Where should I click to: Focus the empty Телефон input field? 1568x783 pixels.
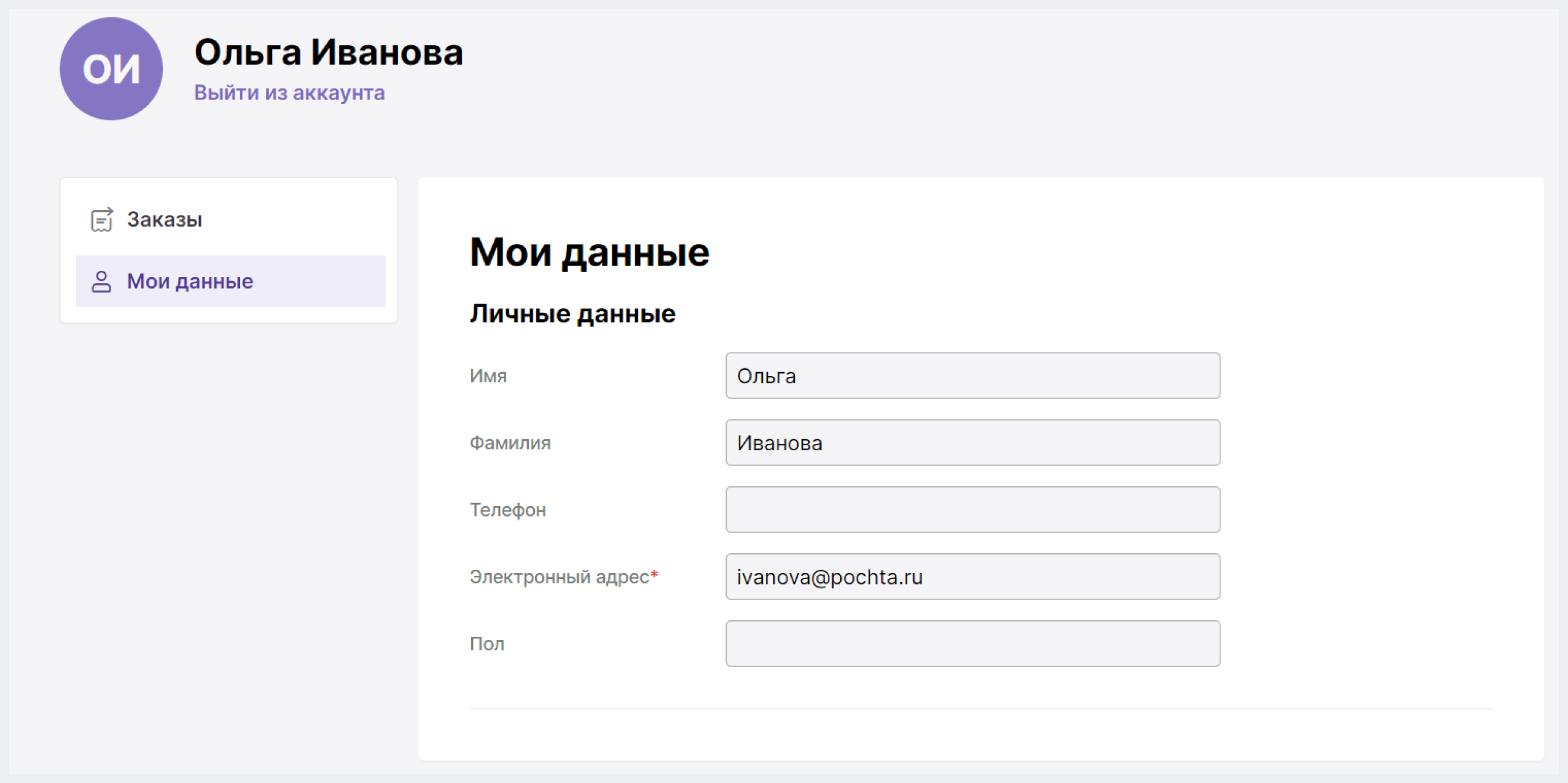(x=972, y=510)
